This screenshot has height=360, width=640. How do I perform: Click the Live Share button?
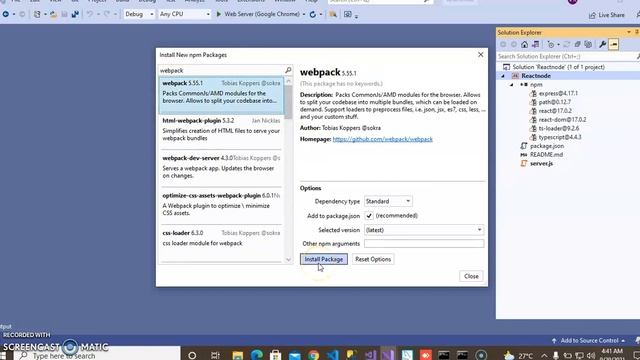pyautogui.click(x=607, y=15)
